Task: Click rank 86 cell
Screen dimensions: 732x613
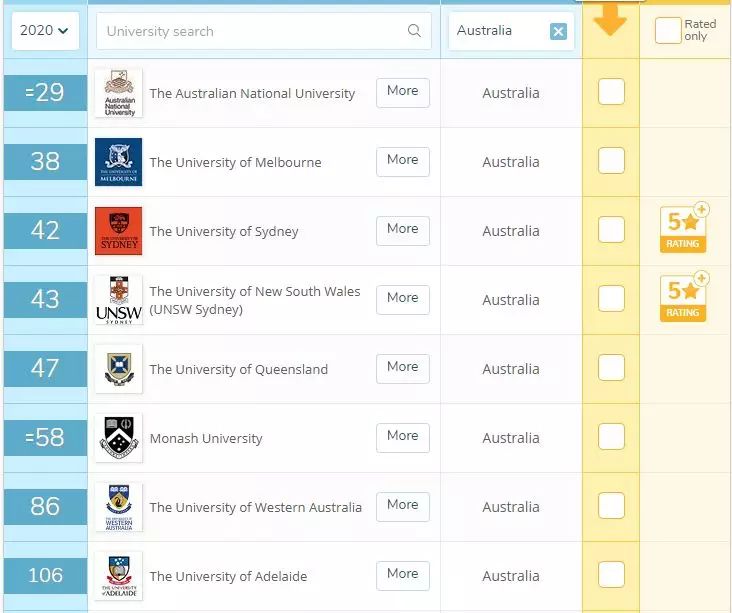Action: tap(45, 507)
